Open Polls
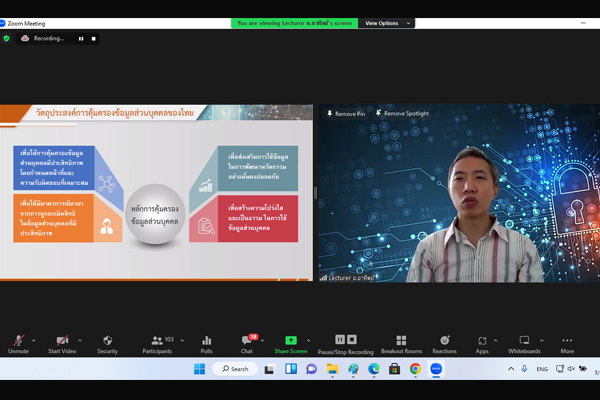The height and width of the screenshot is (400, 600). (x=206, y=344)
